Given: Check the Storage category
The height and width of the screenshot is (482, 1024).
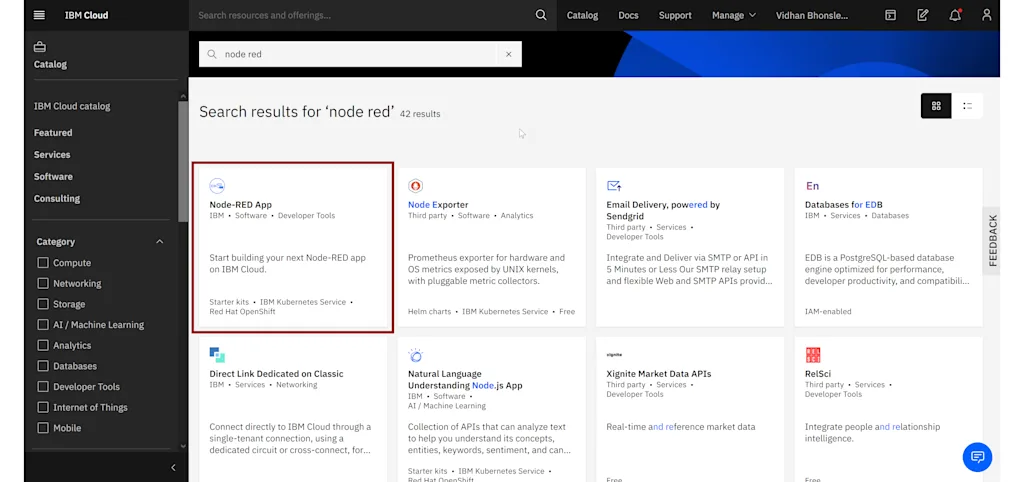Looking at the screenshot, I should tap(43, 304).
